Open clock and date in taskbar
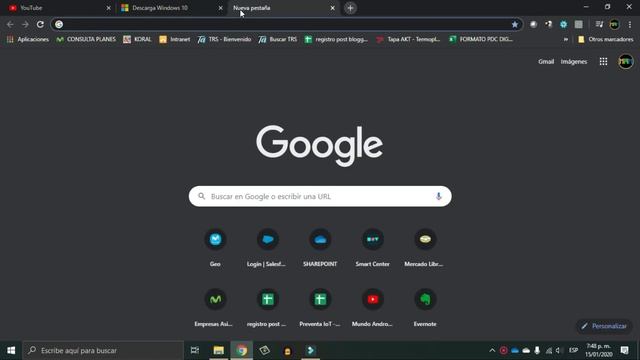640x360 pixels. [598, 350]
